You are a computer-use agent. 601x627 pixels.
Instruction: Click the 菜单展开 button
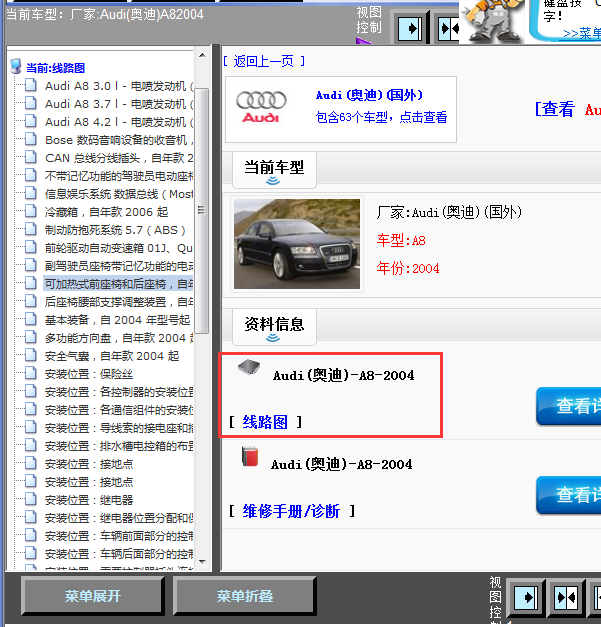coord(93,596)
